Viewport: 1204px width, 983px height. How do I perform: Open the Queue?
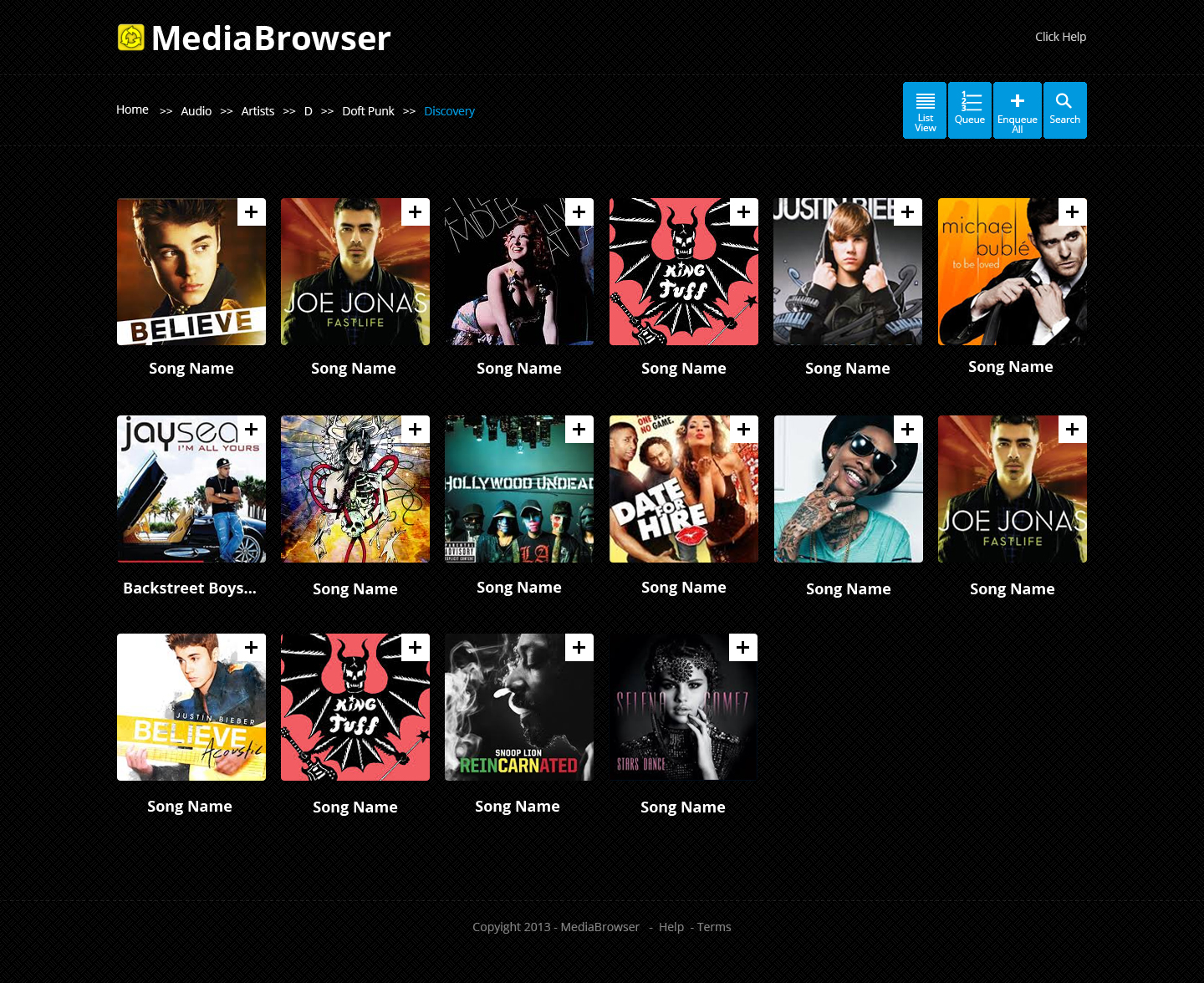click(970, 110)
